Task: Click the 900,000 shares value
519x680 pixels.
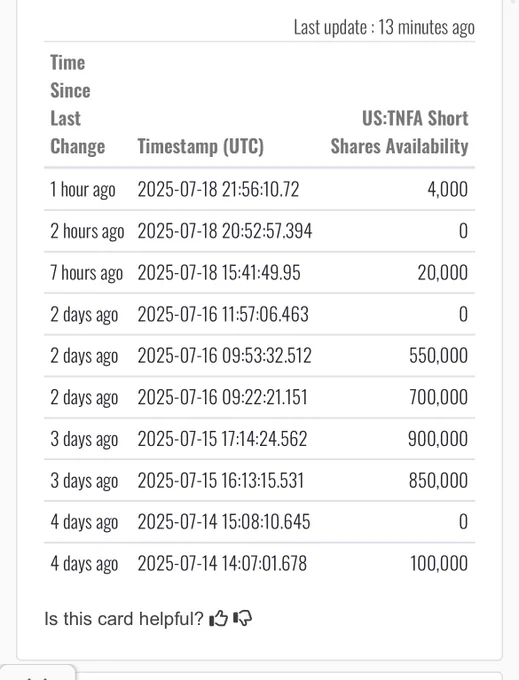Action: pos(438,439)
